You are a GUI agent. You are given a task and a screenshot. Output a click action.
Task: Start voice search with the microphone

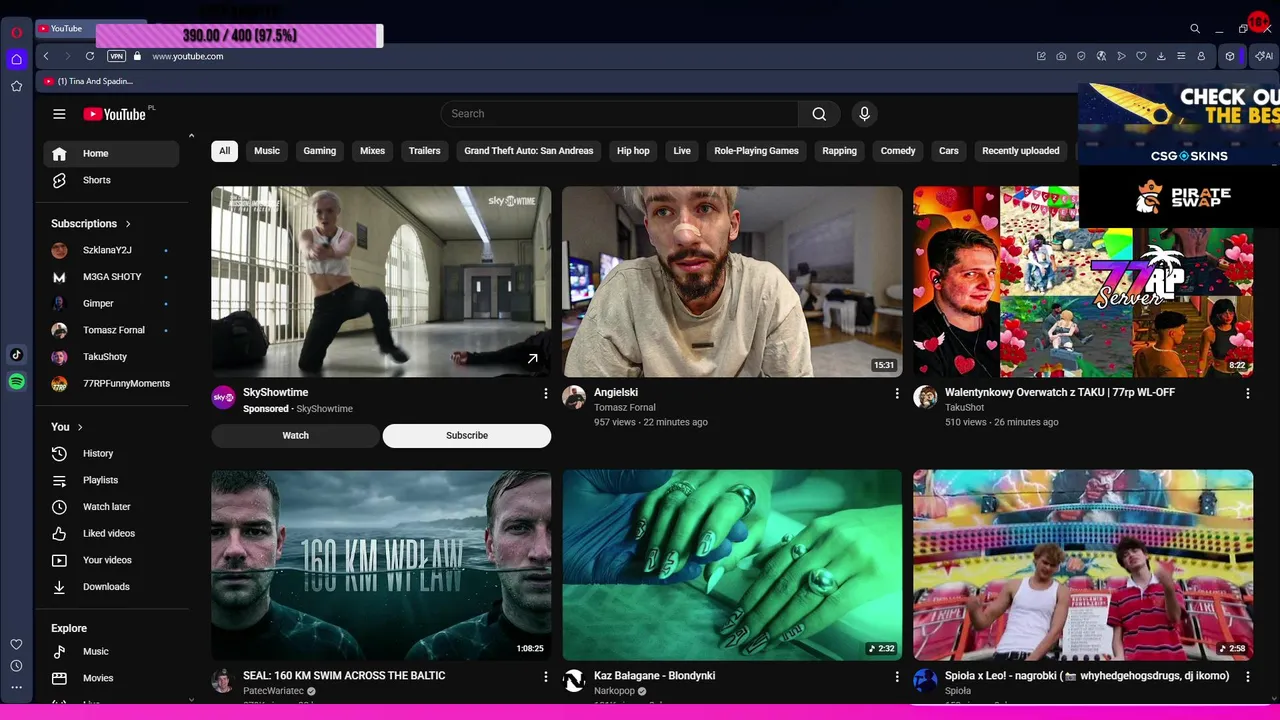click(x=865, y=114)
